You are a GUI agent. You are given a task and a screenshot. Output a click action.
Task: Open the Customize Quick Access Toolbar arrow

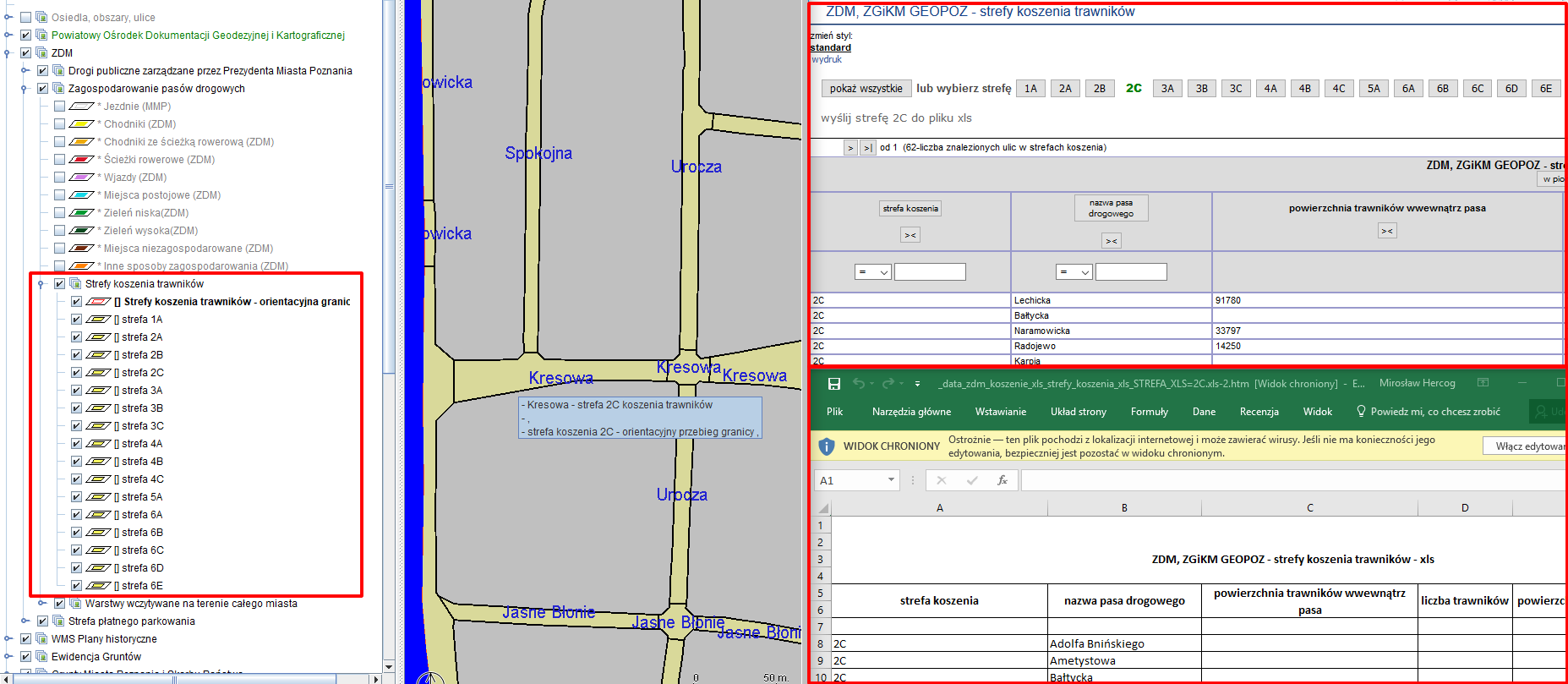click(917, 384)
